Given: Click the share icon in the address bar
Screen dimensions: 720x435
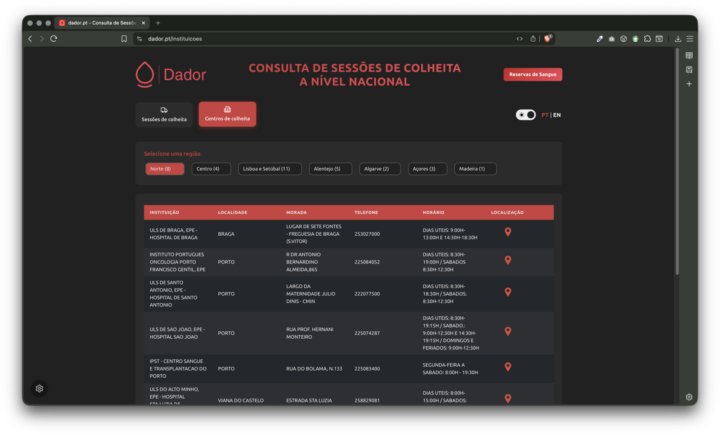Looking at the screenshot, I should (533, 39).
